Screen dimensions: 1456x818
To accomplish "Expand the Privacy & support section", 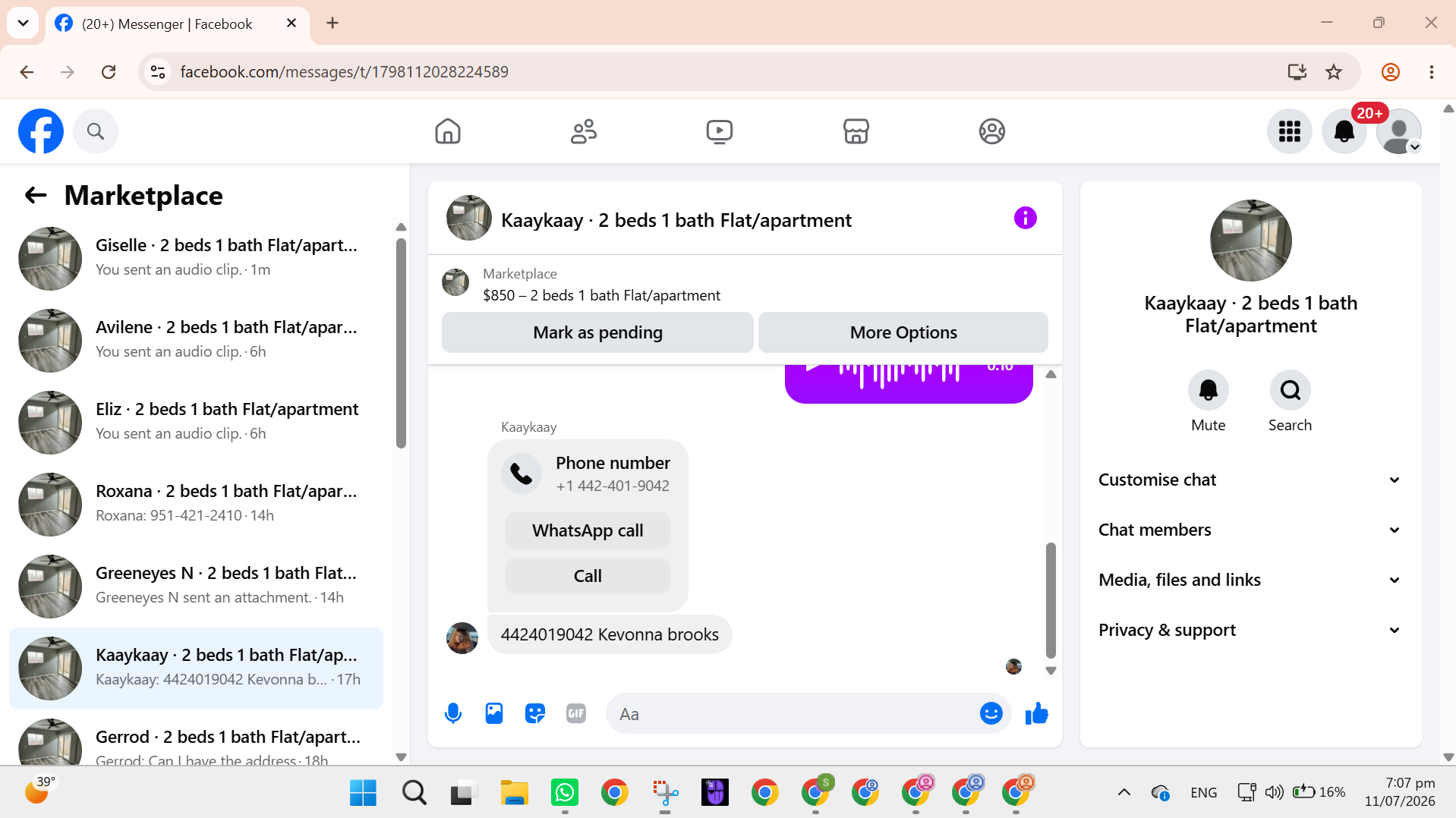I will pyautogui.click(x=1250, y=630).
